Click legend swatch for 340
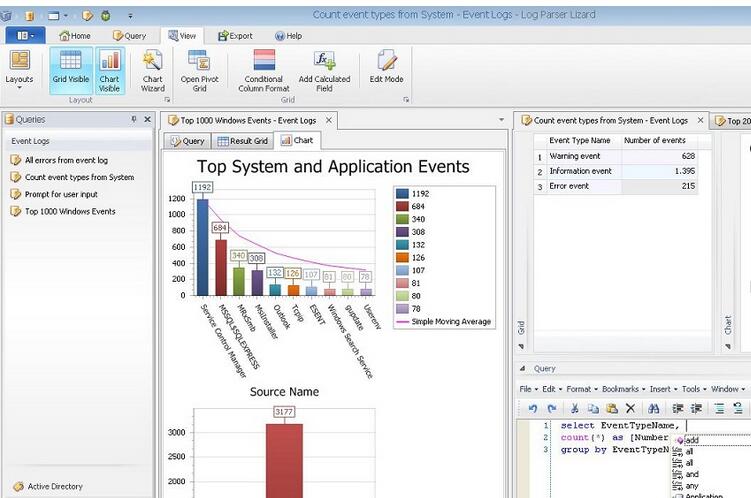 click(x=402, y=219)
